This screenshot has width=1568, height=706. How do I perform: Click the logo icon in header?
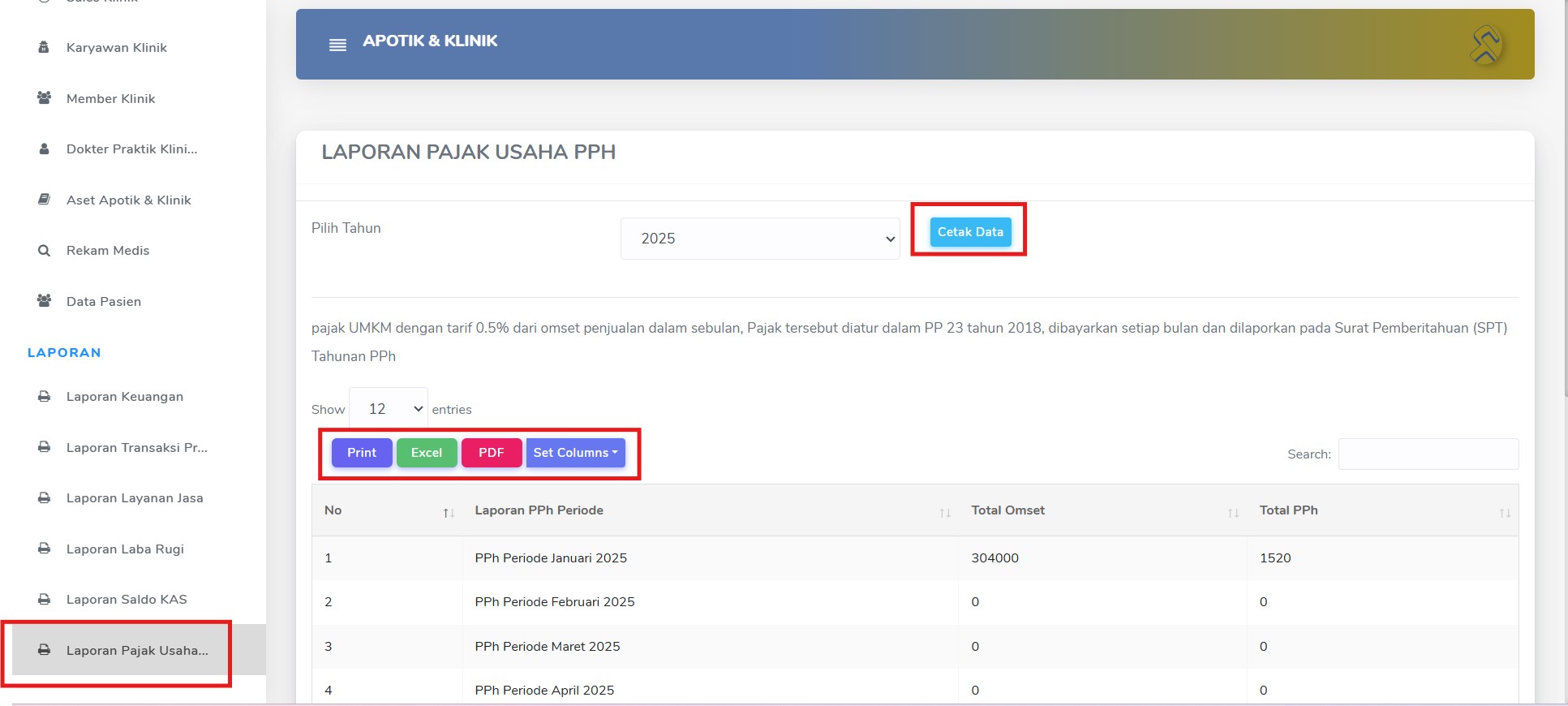pyautogui.click(x=1486, y=45)
